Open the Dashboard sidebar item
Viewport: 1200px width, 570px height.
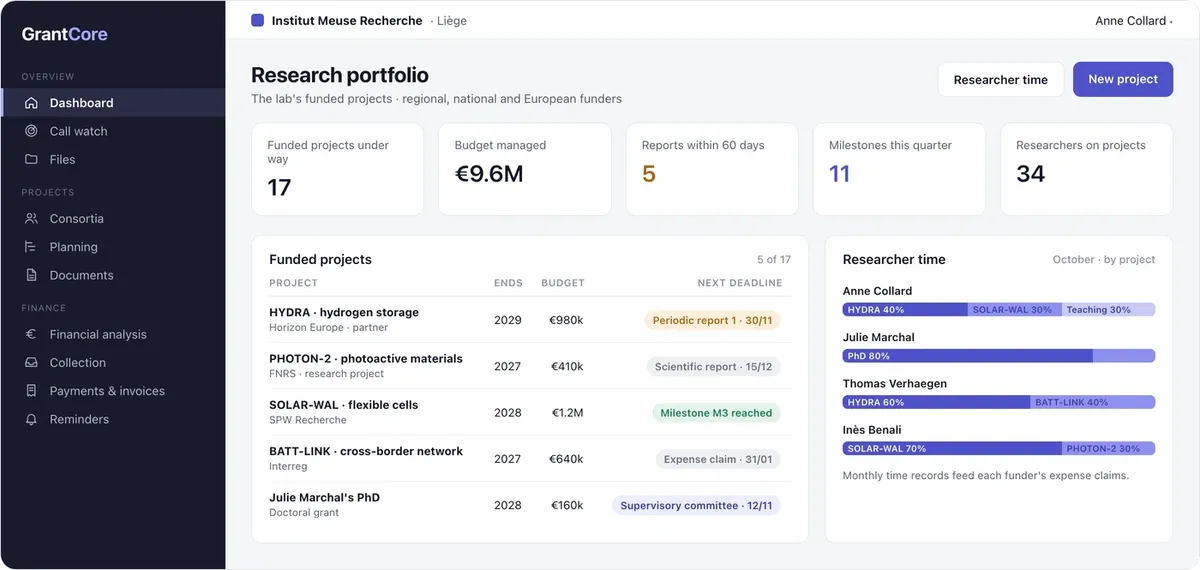(x=113, y=103)
